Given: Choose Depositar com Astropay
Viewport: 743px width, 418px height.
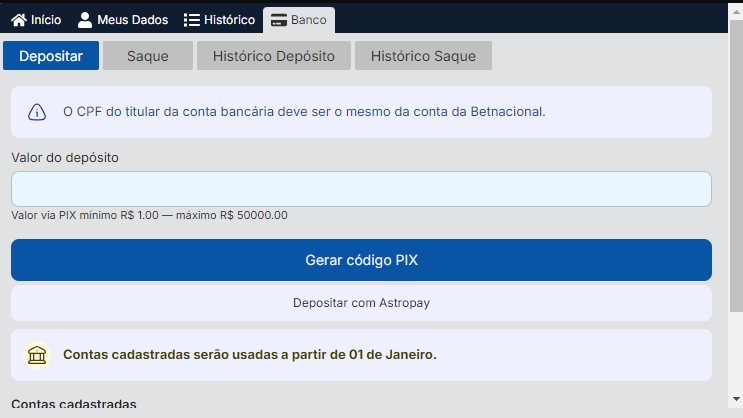Looking at the screenshot, I should (362, 303).
